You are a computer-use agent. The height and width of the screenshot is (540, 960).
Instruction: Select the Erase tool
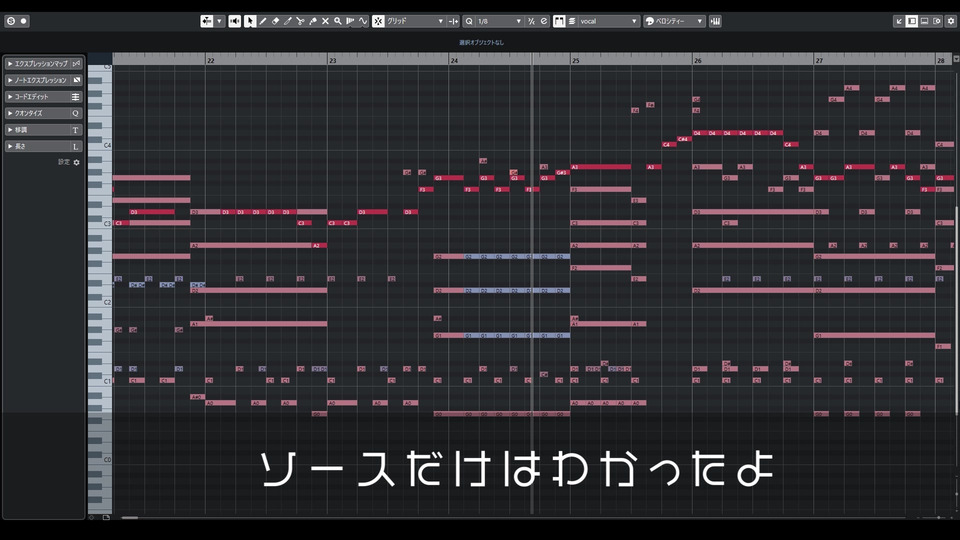276,21
